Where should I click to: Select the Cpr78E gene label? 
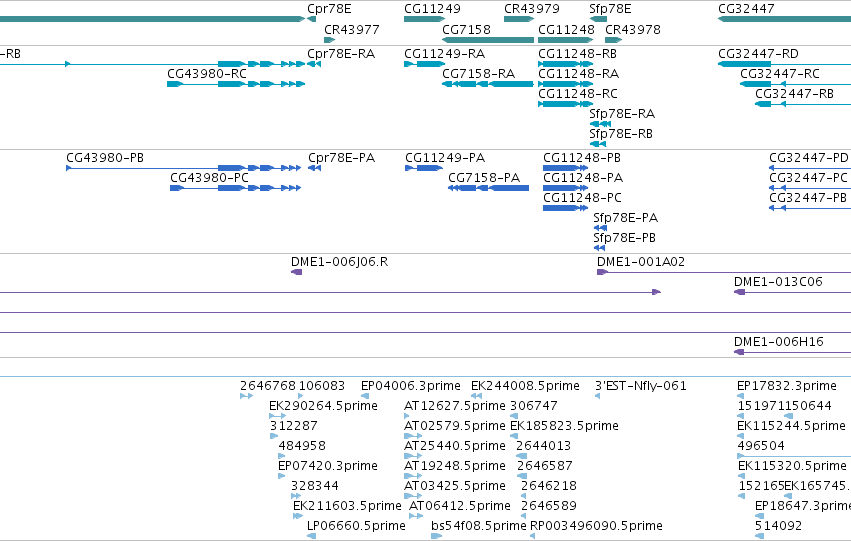click(329, 9)
